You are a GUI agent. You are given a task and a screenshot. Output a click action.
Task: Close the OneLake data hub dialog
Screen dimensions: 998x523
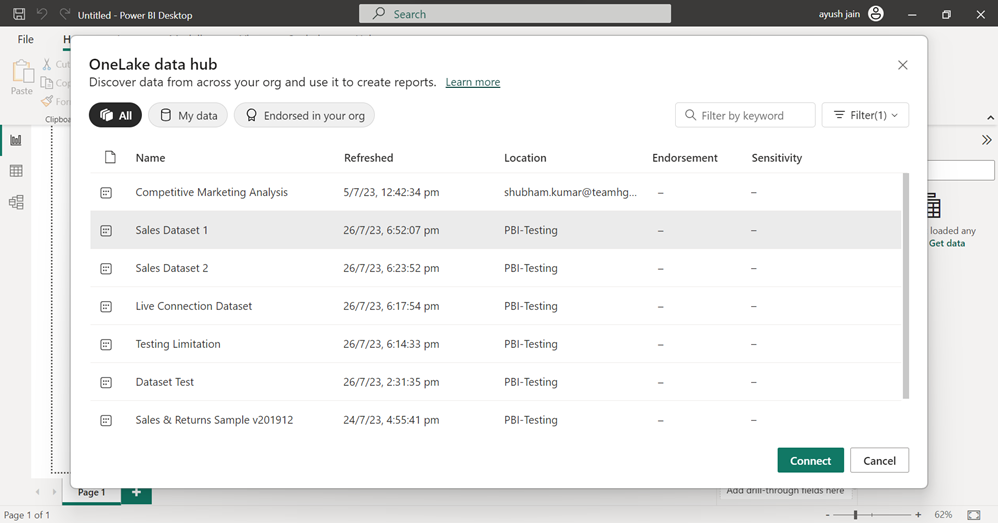(903, 65)
